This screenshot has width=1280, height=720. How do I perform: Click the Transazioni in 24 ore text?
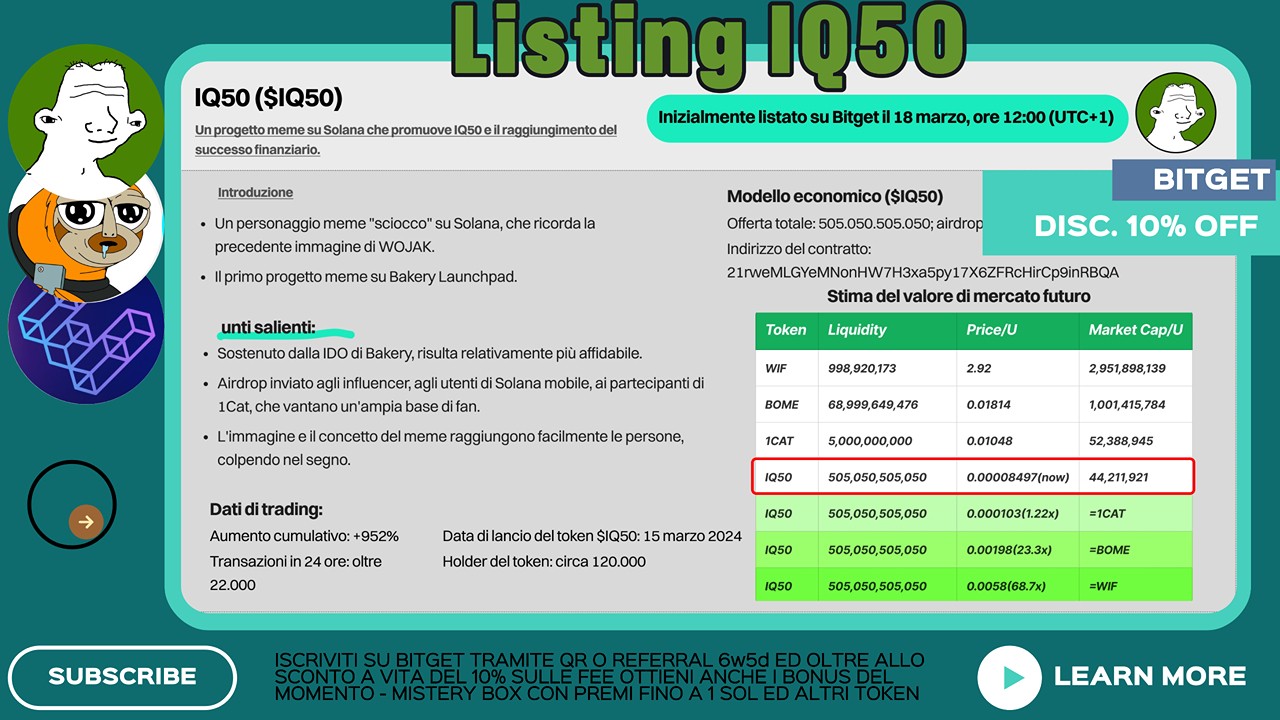tap(296, 573)
